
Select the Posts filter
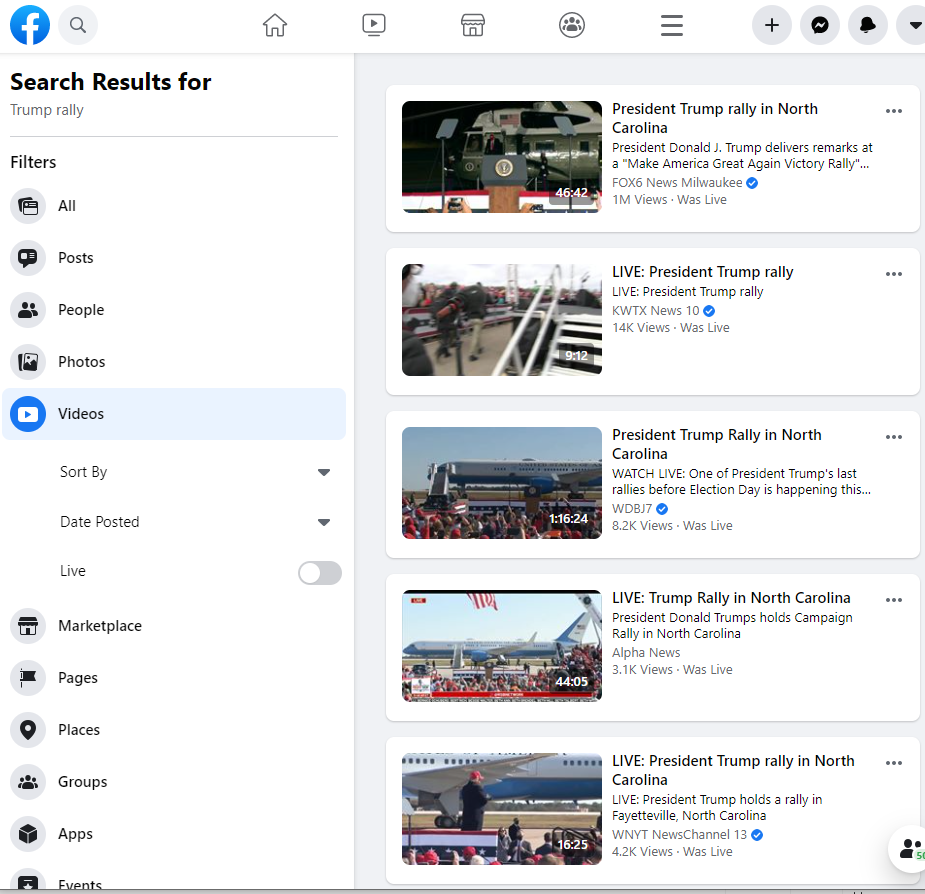[76, 258]
